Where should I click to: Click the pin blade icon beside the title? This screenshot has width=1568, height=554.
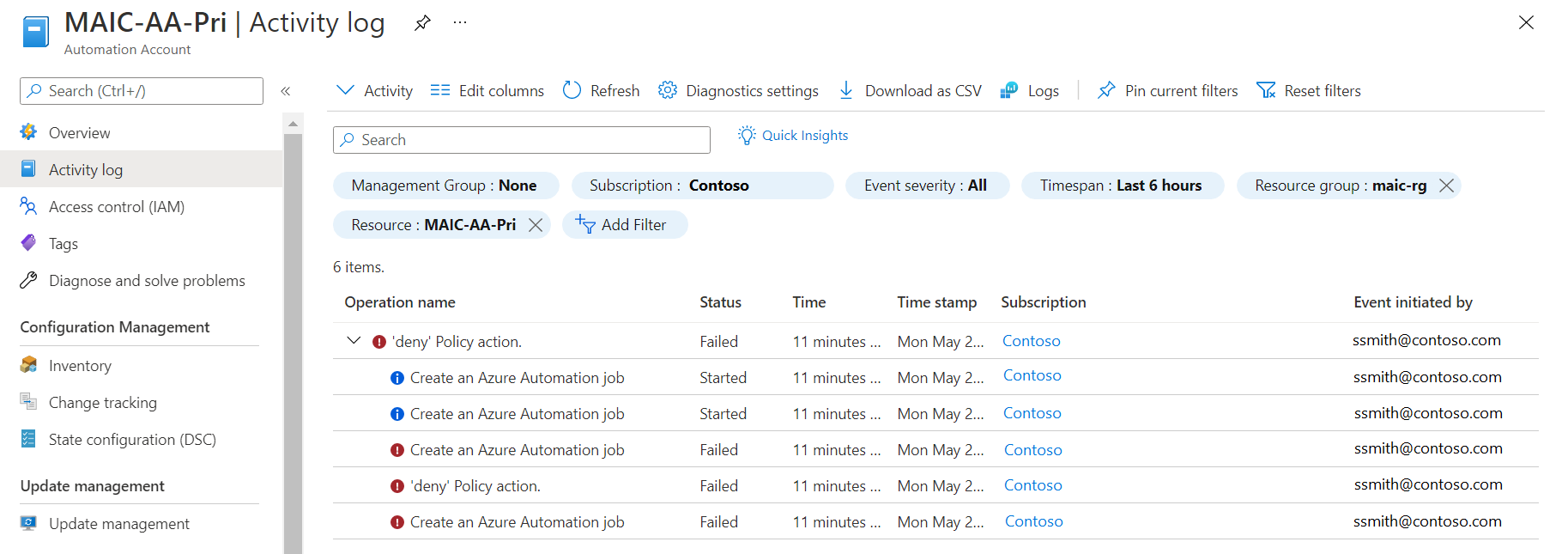[421, 23]
